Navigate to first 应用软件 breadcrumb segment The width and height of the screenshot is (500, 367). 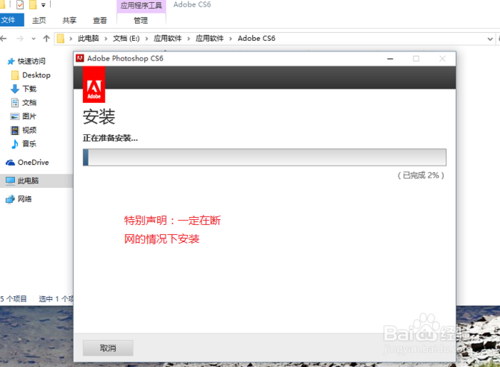pos(167,38)
